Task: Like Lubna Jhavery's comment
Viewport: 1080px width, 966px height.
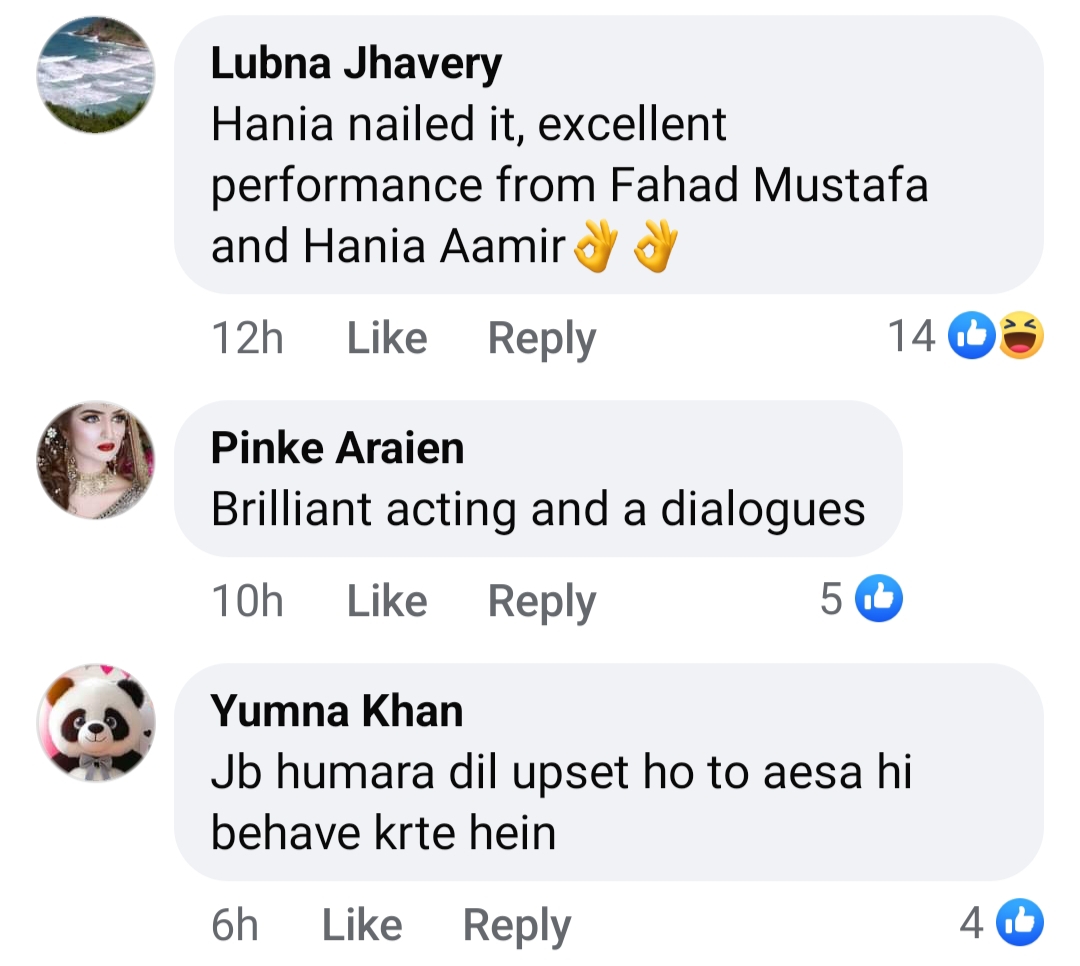Action: coord(386,339)
